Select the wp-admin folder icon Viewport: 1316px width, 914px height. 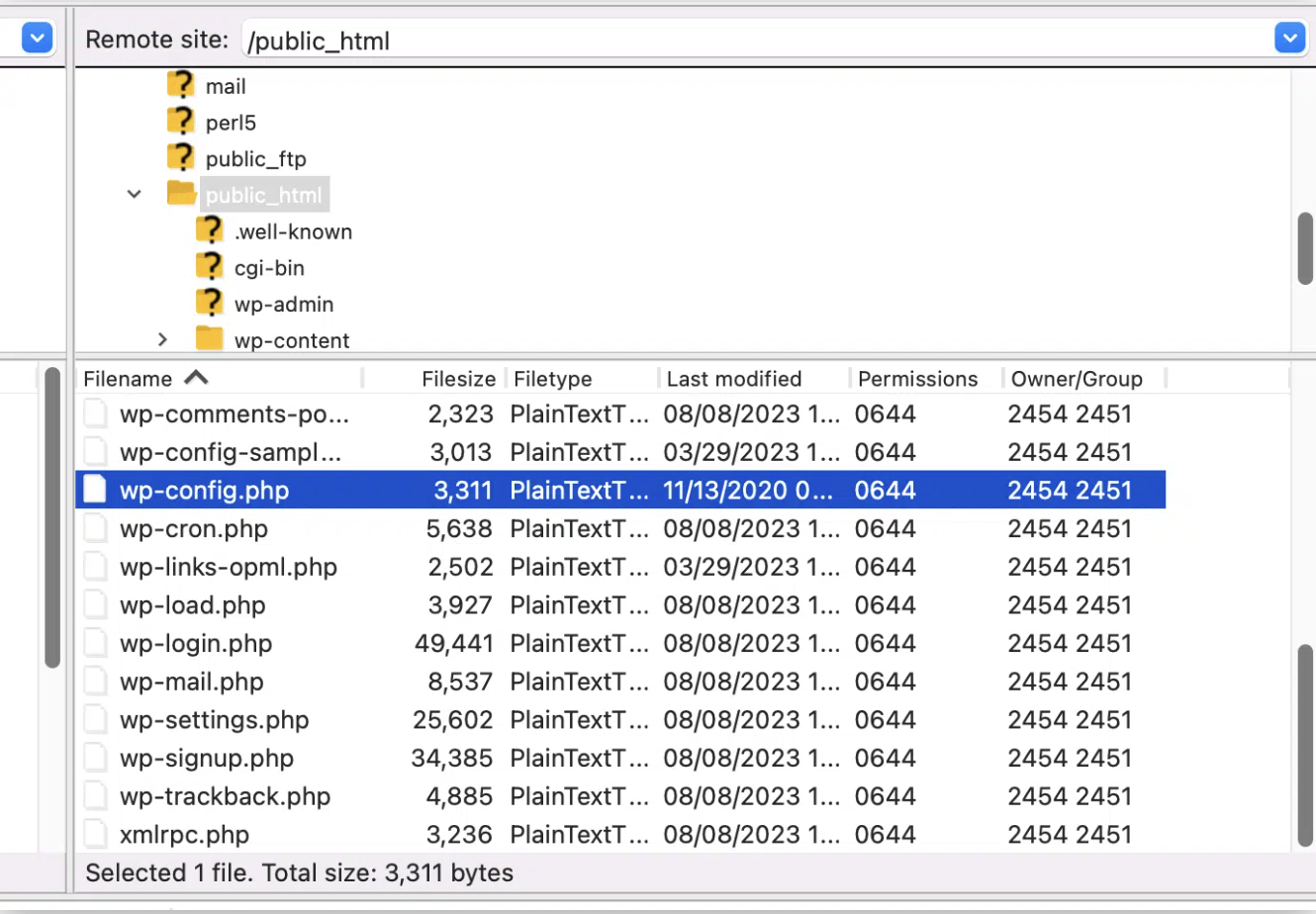point(210,304)
